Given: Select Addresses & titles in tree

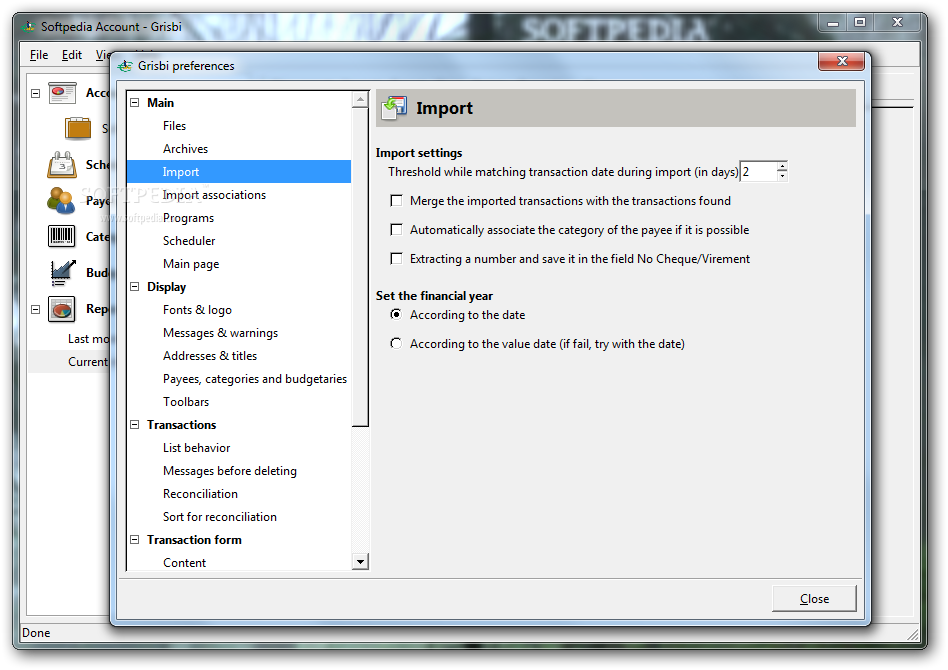Looking at the screenshot, I should 210,356.
